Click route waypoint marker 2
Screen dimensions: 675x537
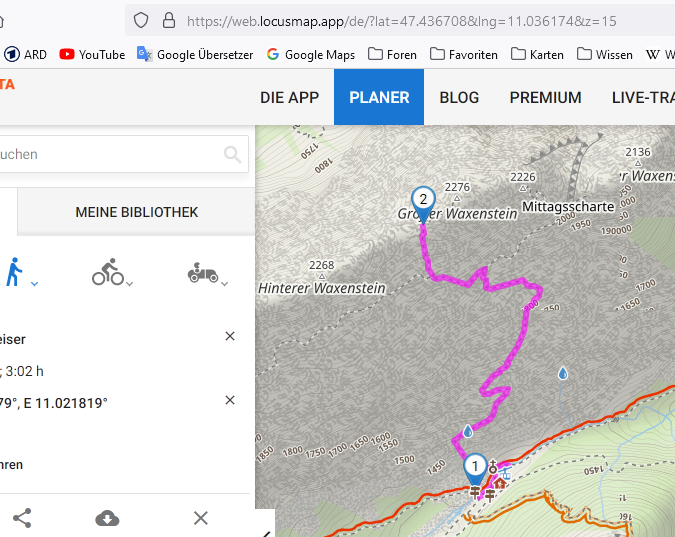point(423,201)
